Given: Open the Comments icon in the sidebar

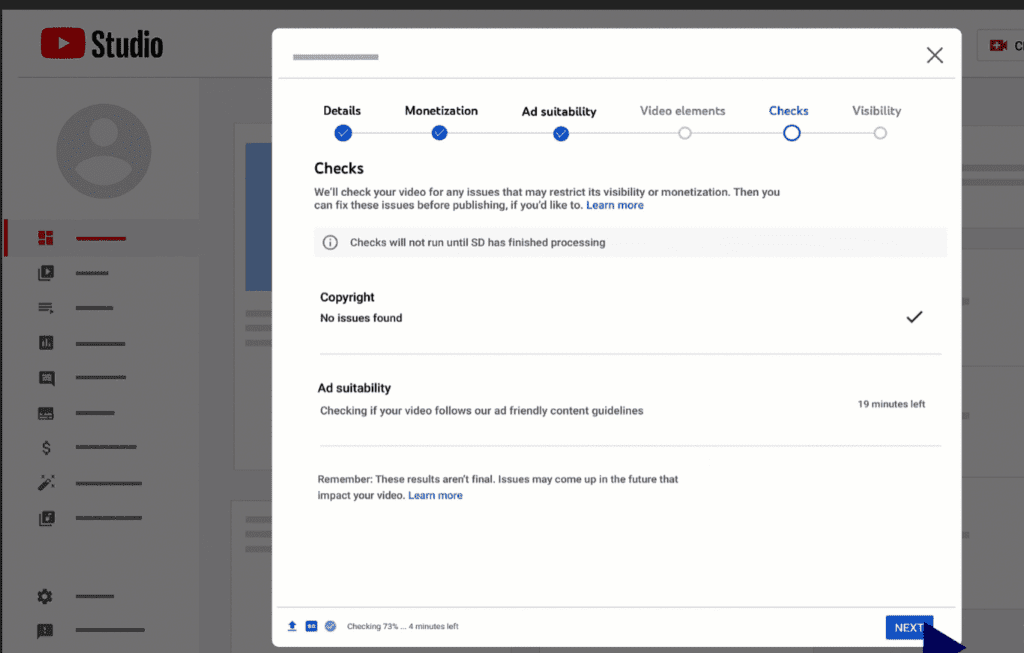Looking at the screenshot, I should point(46,378).
